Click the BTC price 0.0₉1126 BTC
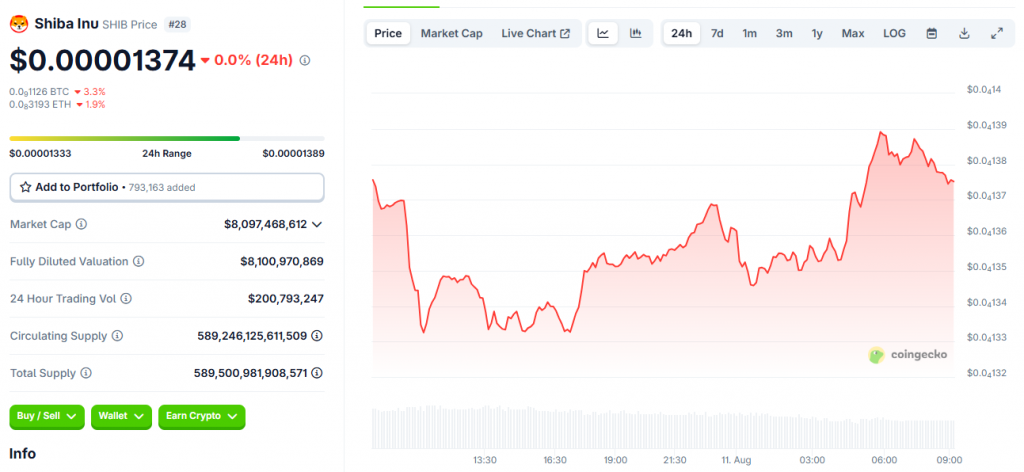The image size is (1024, 472). tap(39, 92)
